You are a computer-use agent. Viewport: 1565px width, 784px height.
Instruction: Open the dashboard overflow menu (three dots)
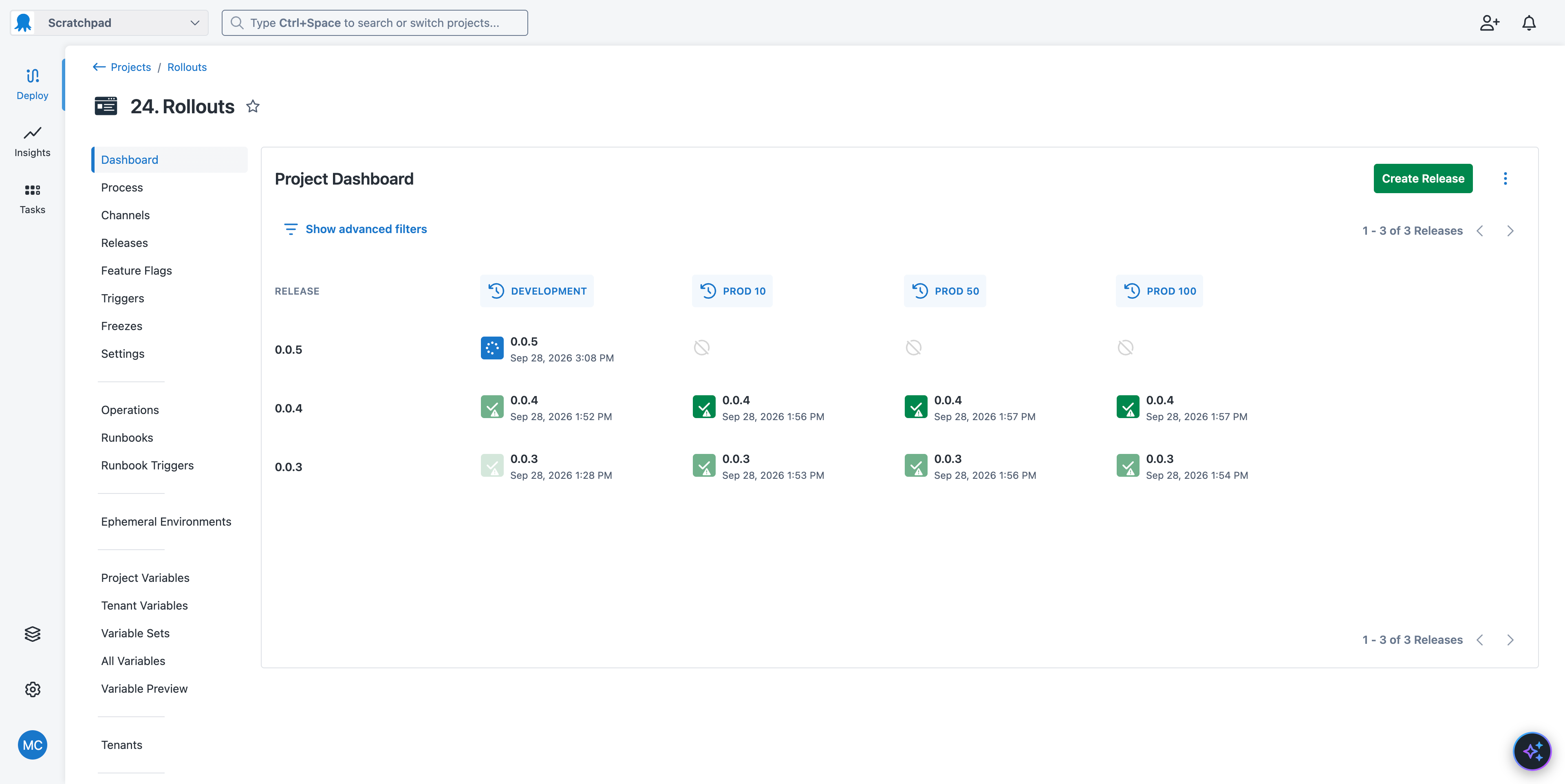pos(1505,178)
